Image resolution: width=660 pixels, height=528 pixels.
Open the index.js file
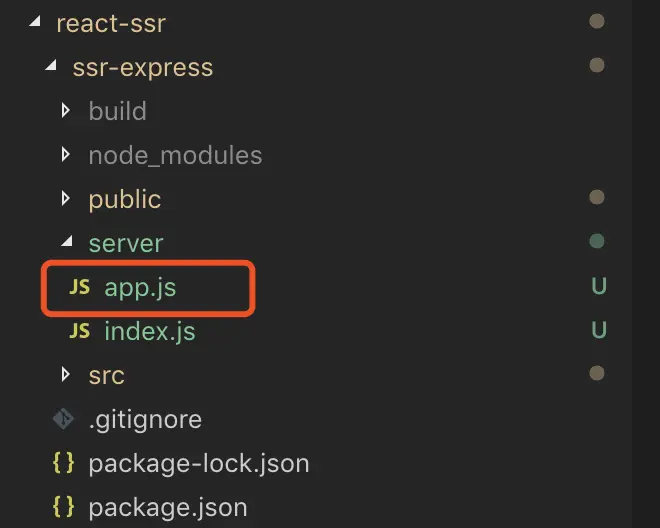[x=149, y=331]
